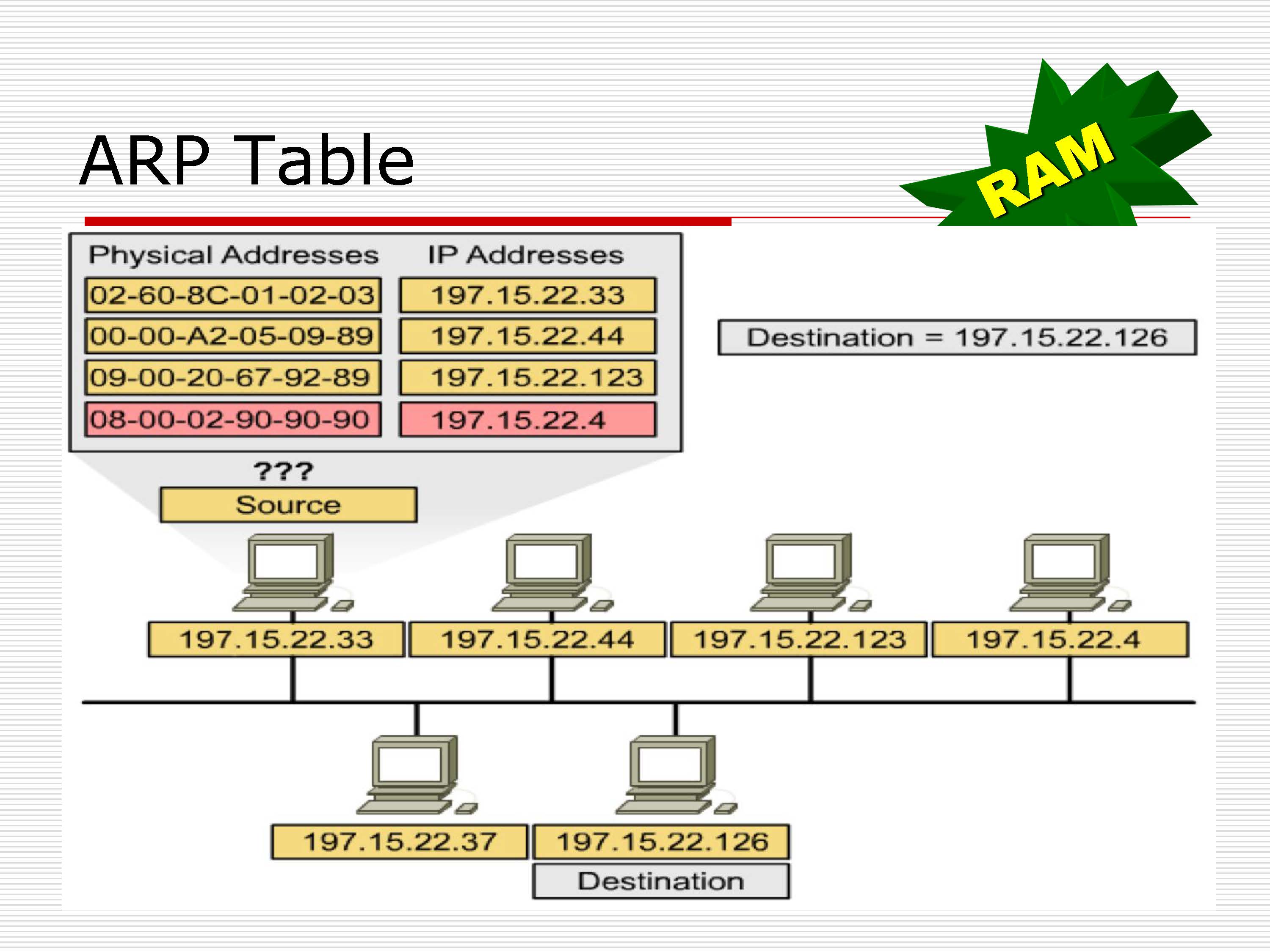Click the 197.15.22.123 ARP table entry
This screenshot has width=1270, height=952.
click(527, 377)
